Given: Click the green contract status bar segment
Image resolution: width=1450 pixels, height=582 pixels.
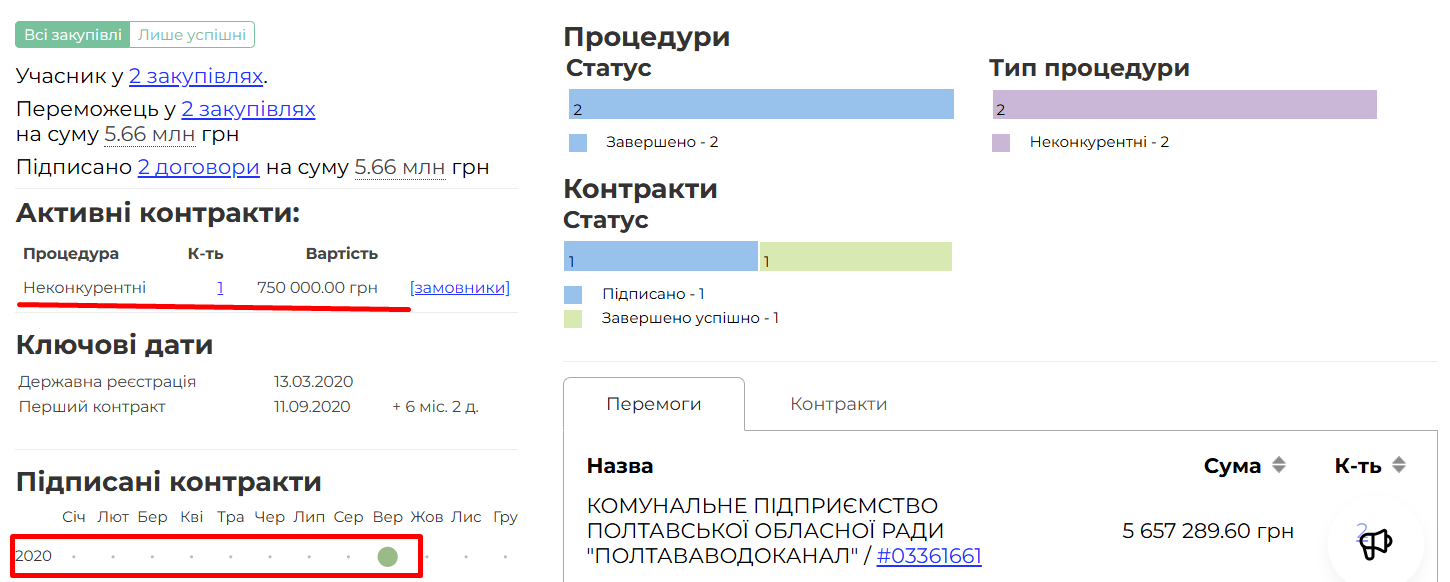Looking at the screenshot, I should pyautogui.click(x=856, y=257).
